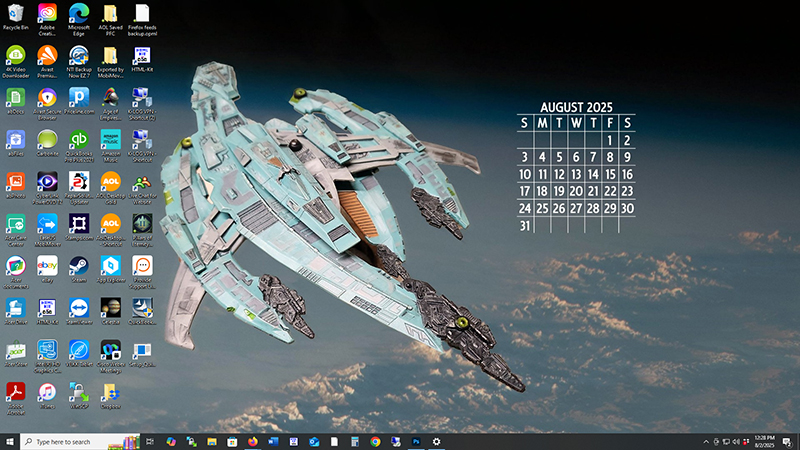Select the Age of Empires desktop icon
Image resolution: width=800 pixels, height=450 pixels.
point(111,104)
